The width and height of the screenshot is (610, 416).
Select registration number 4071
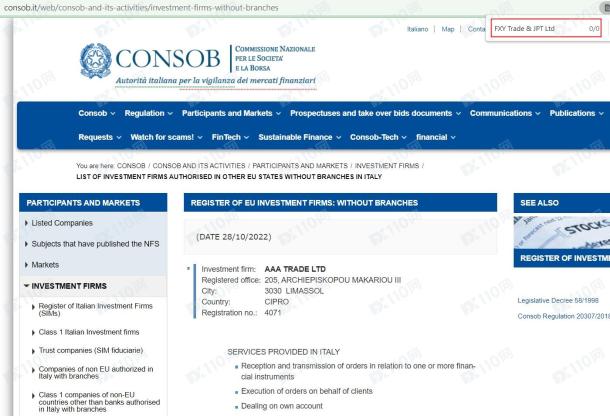273,313
